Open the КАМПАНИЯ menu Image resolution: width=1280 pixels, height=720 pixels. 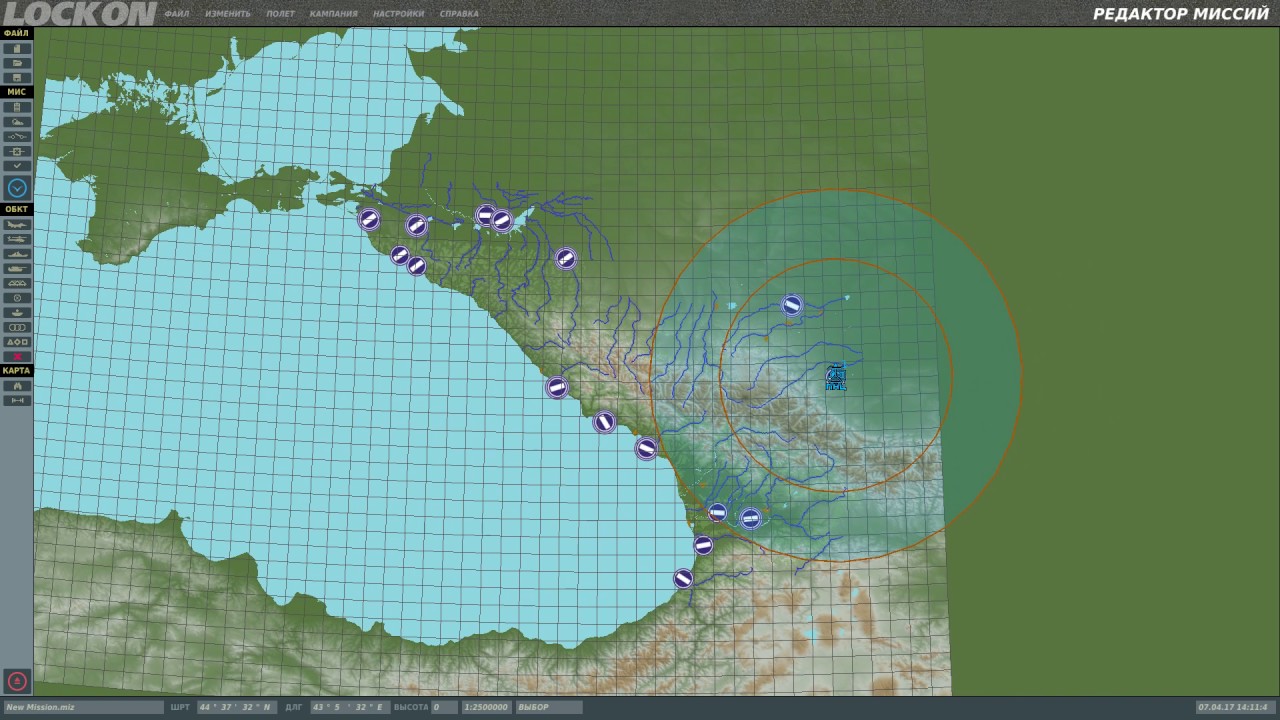(333, 14)
